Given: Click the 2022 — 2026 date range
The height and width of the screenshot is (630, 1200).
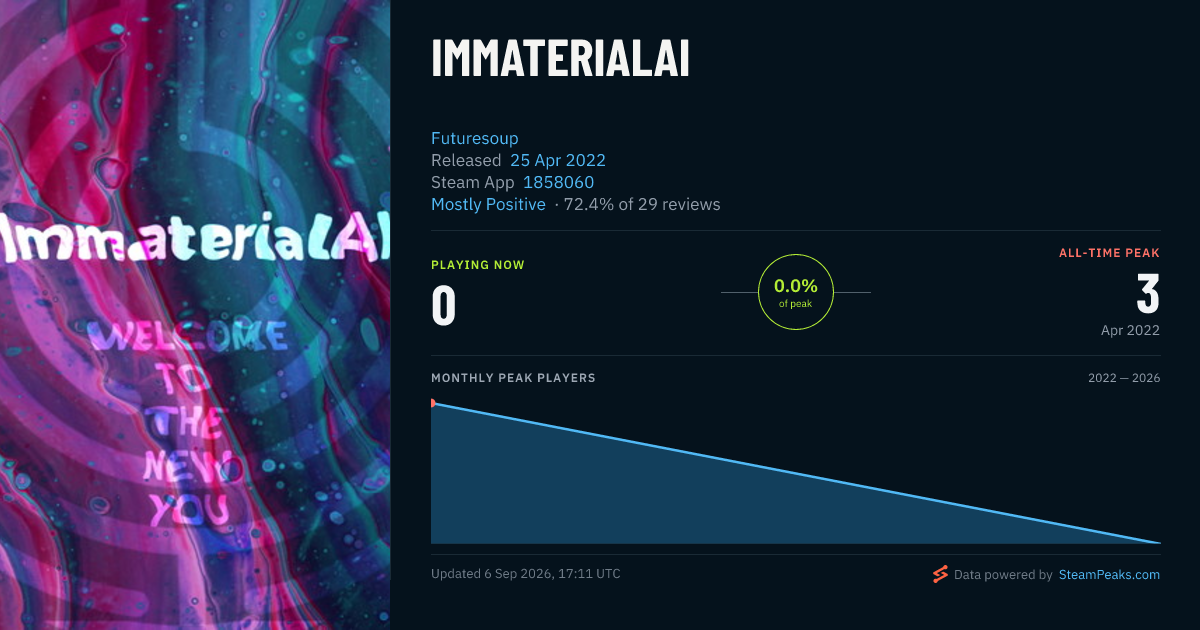Looking at the screenshot, I should pyautogui.click(x=1124, y=378).
